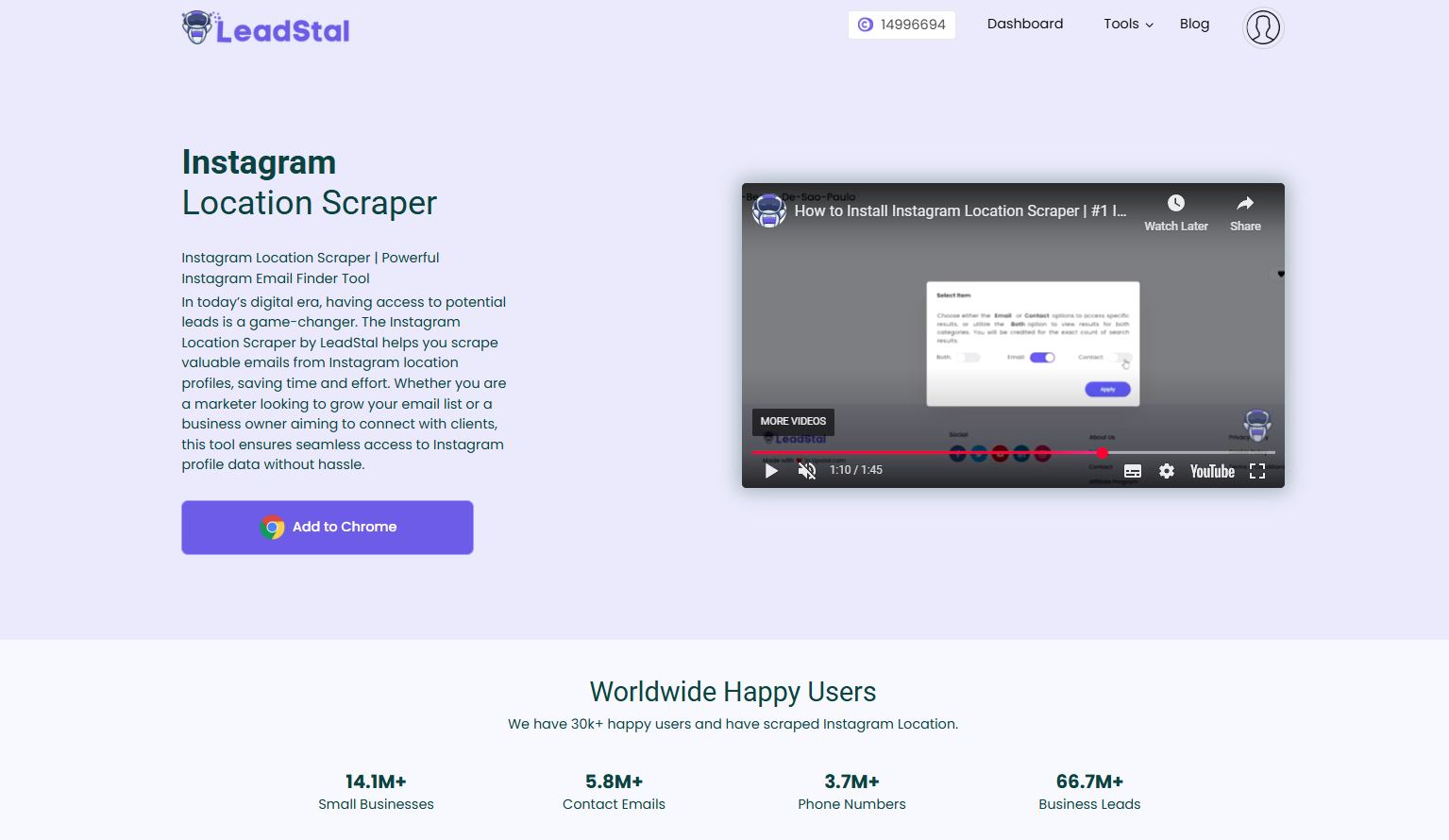Click the red video progress bar
Viewport: 1449px width, 840px height.
coord(925,453)
